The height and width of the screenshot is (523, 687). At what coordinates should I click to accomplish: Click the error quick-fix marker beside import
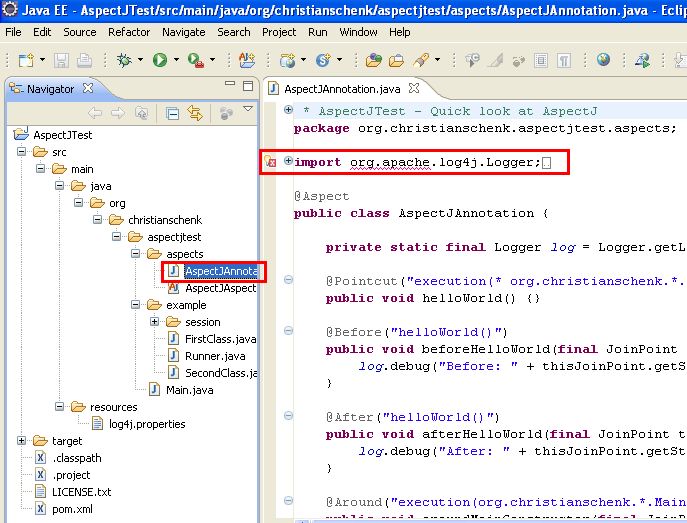click(270, 162)
